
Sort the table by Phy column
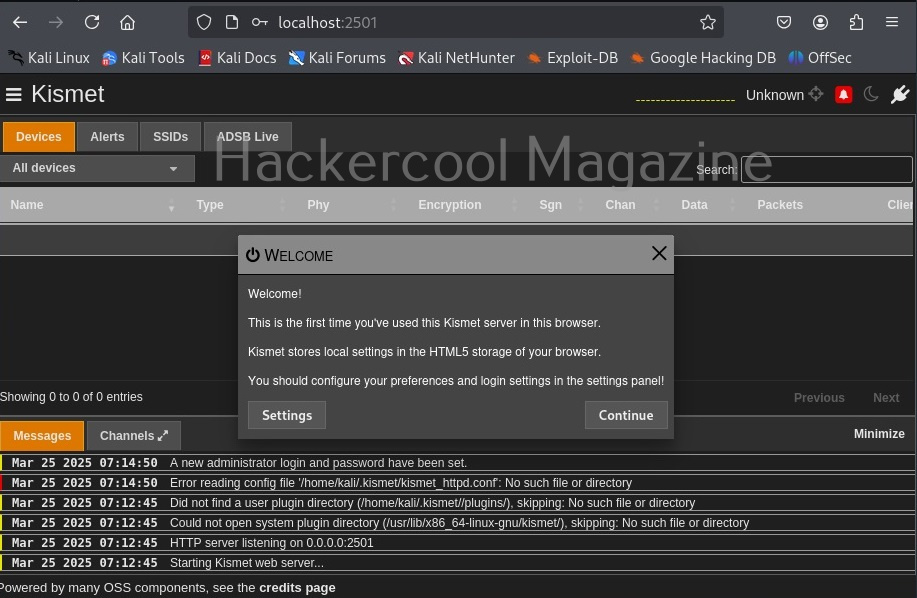coord(351,205)
